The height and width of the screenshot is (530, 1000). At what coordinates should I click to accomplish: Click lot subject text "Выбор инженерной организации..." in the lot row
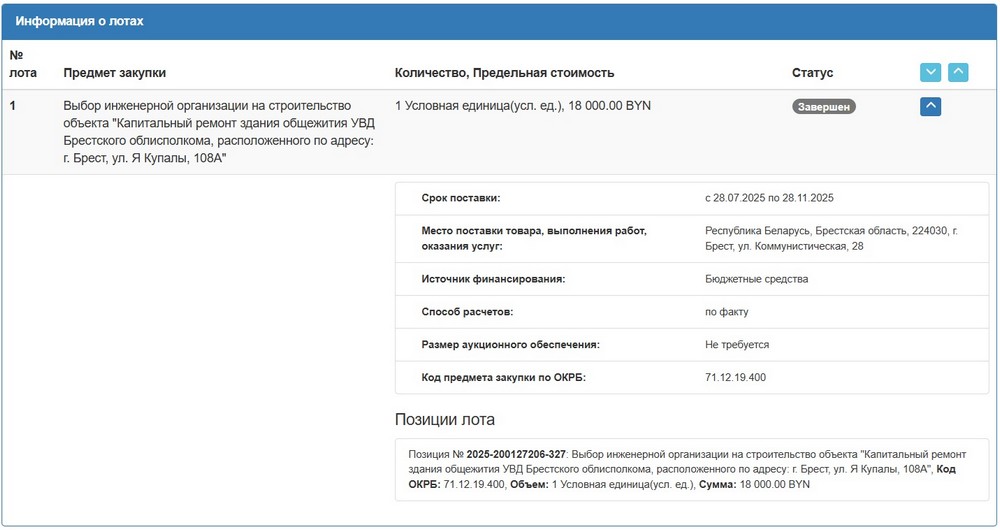pos(219,132)
